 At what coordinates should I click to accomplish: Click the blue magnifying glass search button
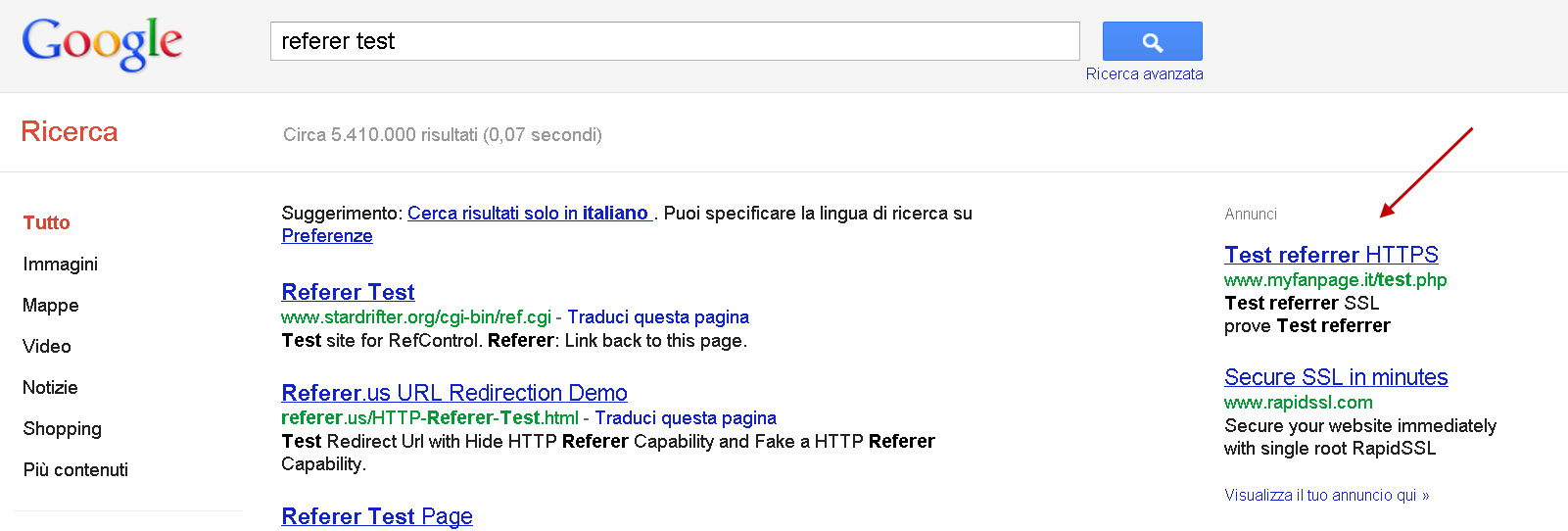click(x=1152, y=42)
